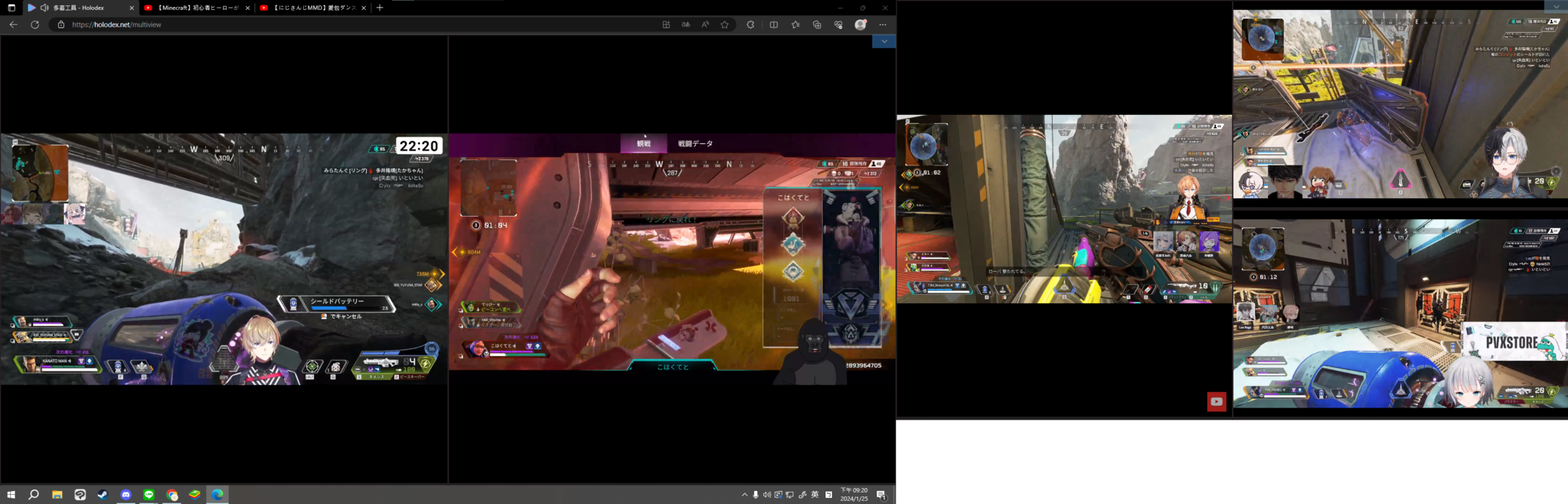
Task: Open the browser profile avatar
Action: (x=861, y=25)
